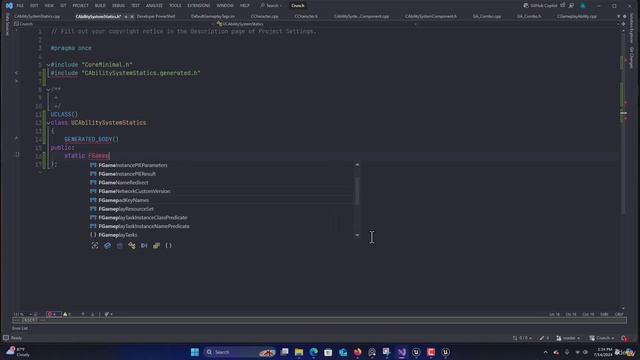Screen dimensions: 640x360
Task: Collapse the #include region on line 5
Action: [x=48, y=65]
